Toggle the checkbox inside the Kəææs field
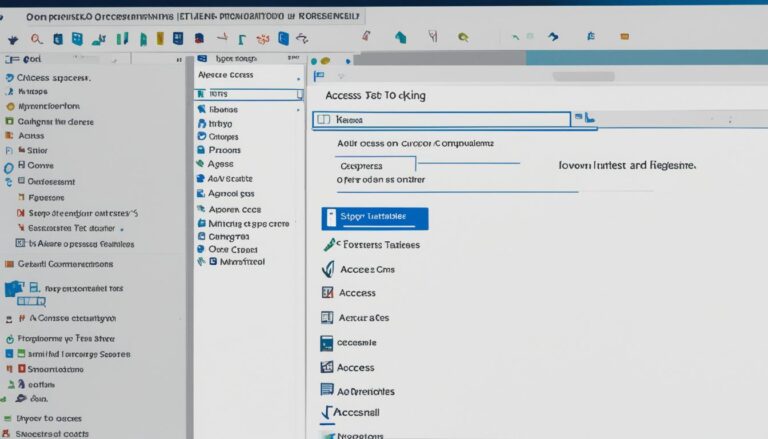 point(323,119)
